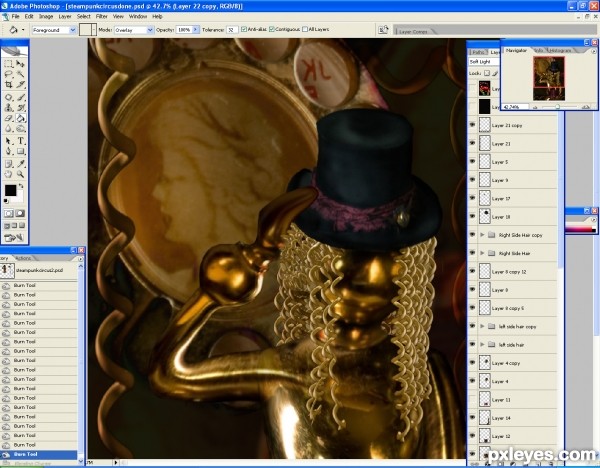Select the Eyedropper tool

(x=20, y=164)
